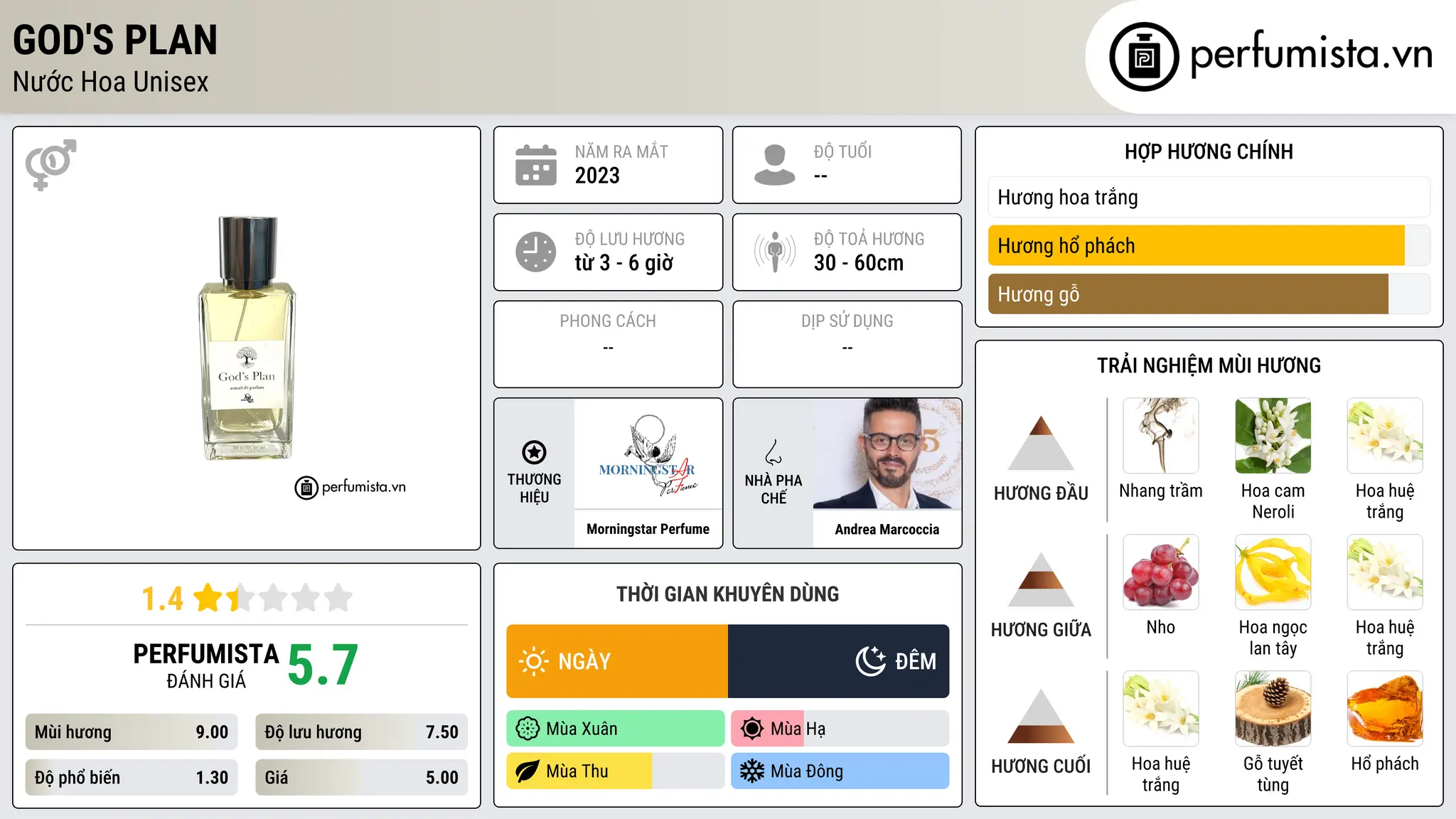This screenshot has height=819, width=1456.
Task: Open the Hoa ngọc lan tây note image
Action: [1273, 572]
